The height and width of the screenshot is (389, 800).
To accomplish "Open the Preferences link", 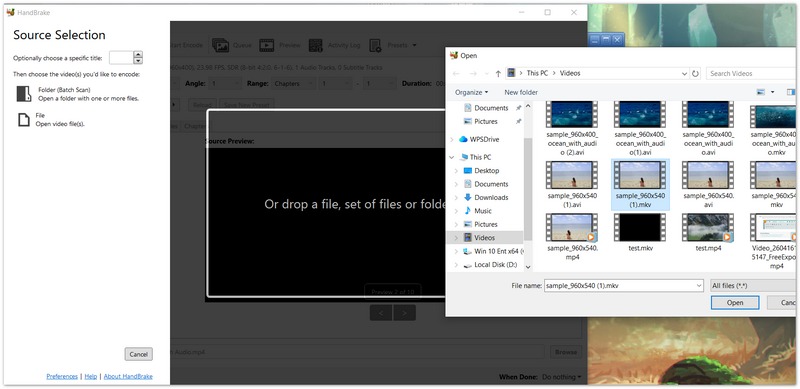I will 62,376.
